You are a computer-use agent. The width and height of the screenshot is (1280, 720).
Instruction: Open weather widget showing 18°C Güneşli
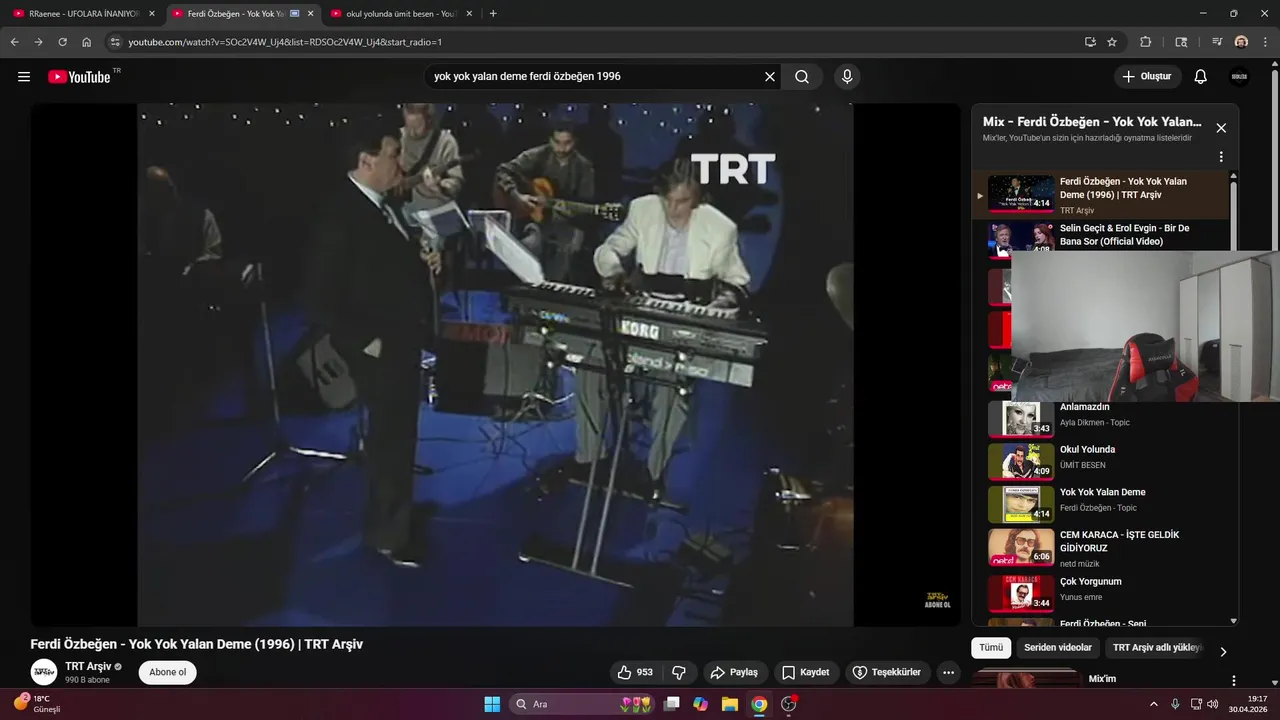point(38,704)
